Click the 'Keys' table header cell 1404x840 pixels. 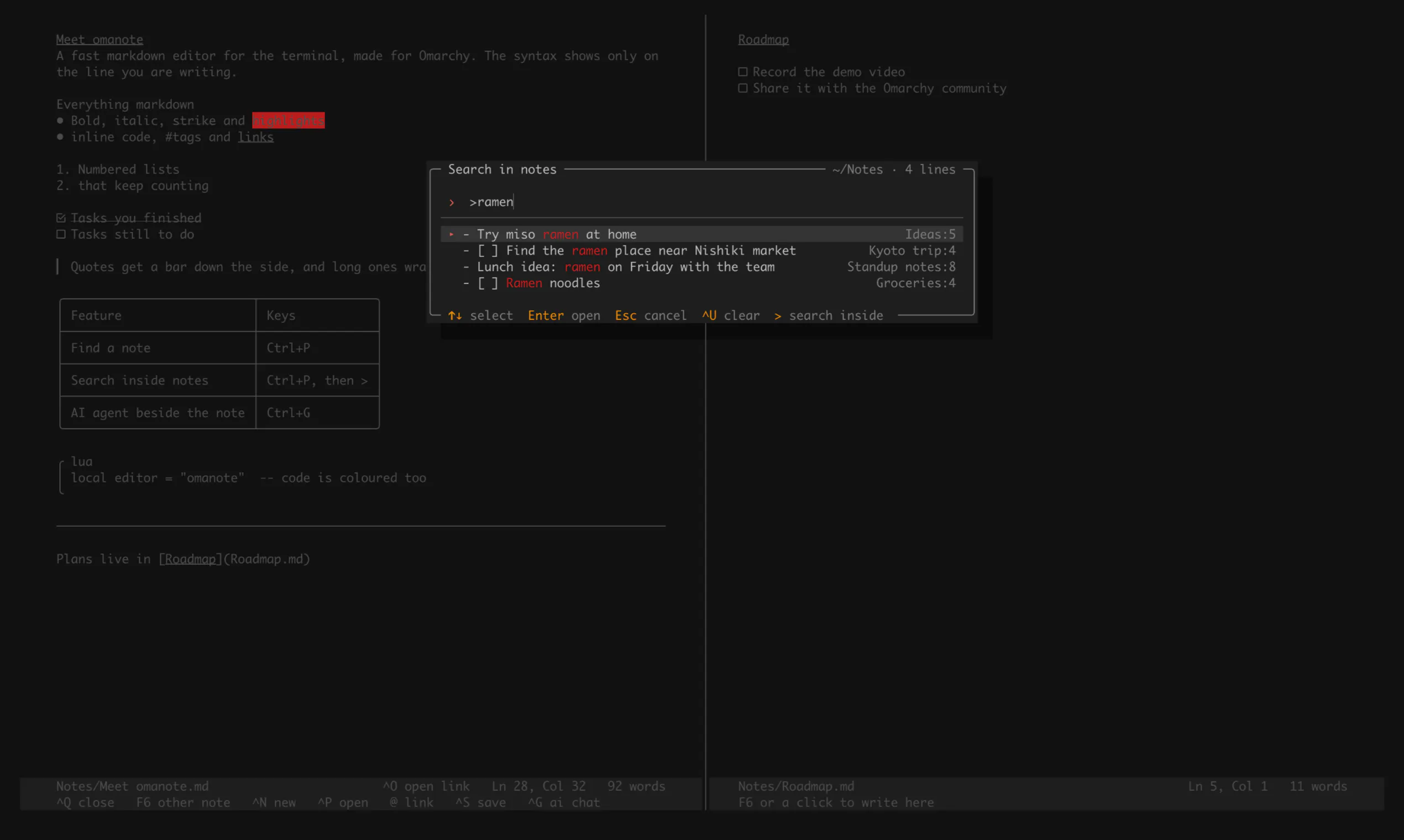pos(318,316)
